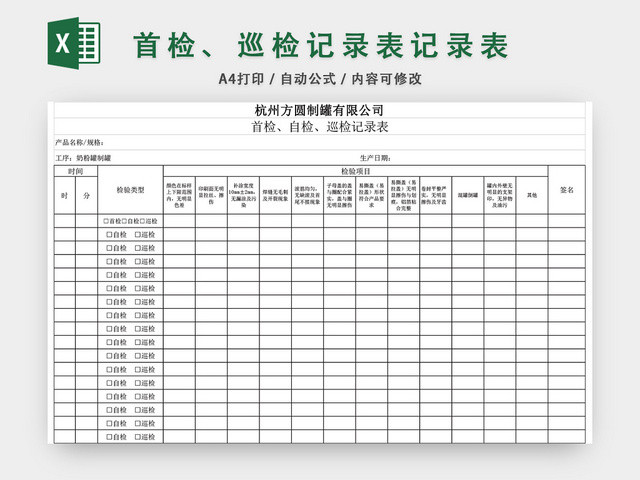Select the 签名 column header
640x480 pixels.
(x=567, y=190)
